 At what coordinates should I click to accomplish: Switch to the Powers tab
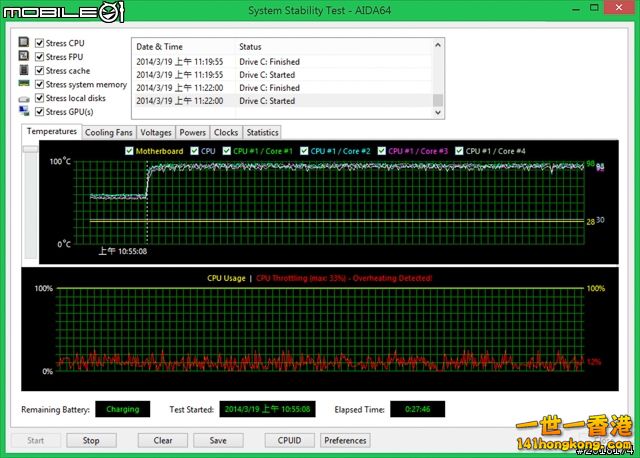pos(192,133)
